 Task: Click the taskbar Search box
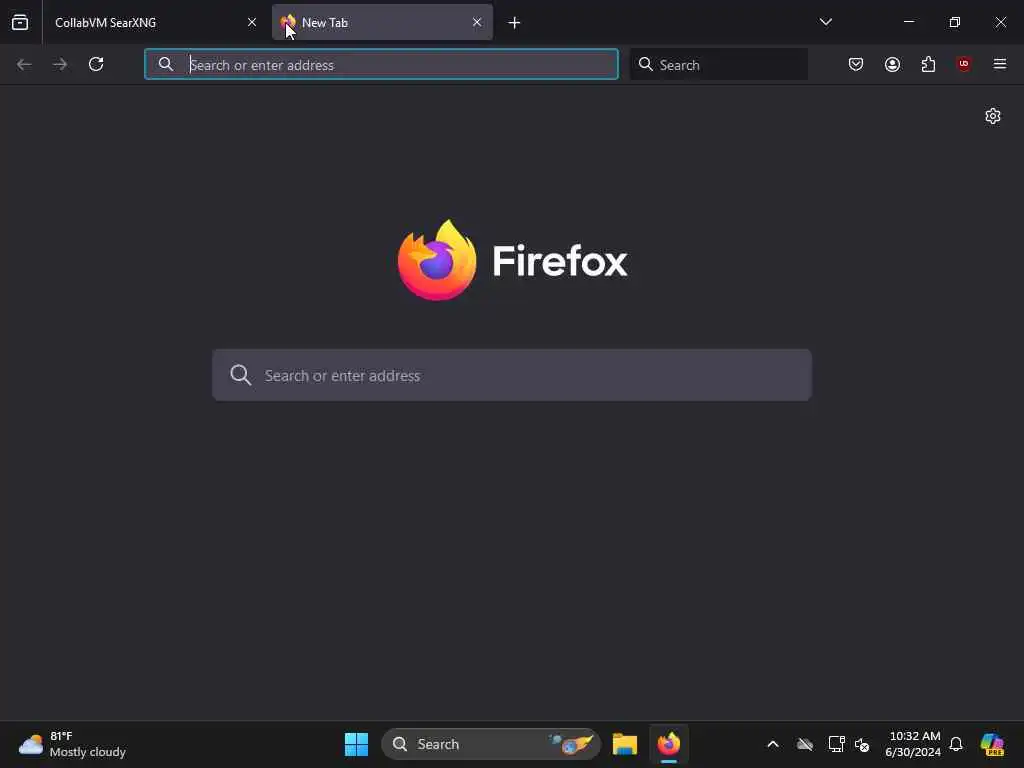491,744
